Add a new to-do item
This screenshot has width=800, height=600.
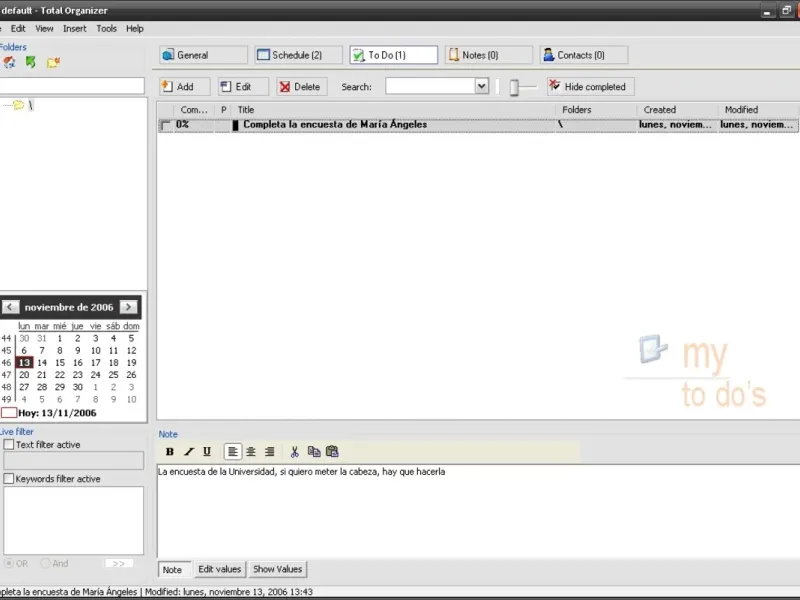pos(185,87)
